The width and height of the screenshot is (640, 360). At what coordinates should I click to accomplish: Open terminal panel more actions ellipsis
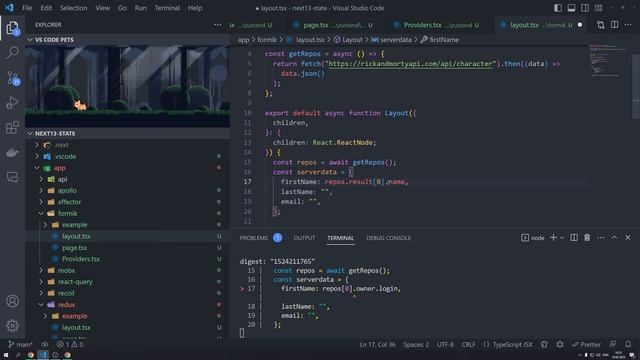pyautogui.click(x=600, y=238)
